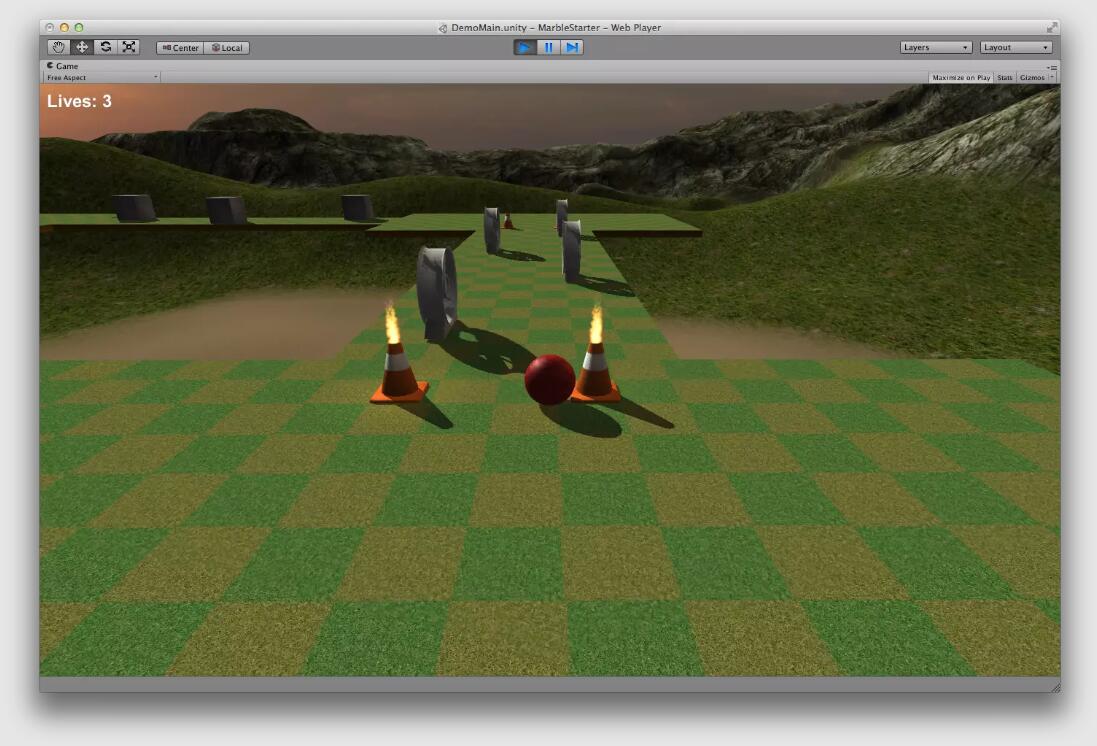Select the Scale tool
Image resolution: width=1097 pixels, height=746 pixels.
[x=128, y=47]
